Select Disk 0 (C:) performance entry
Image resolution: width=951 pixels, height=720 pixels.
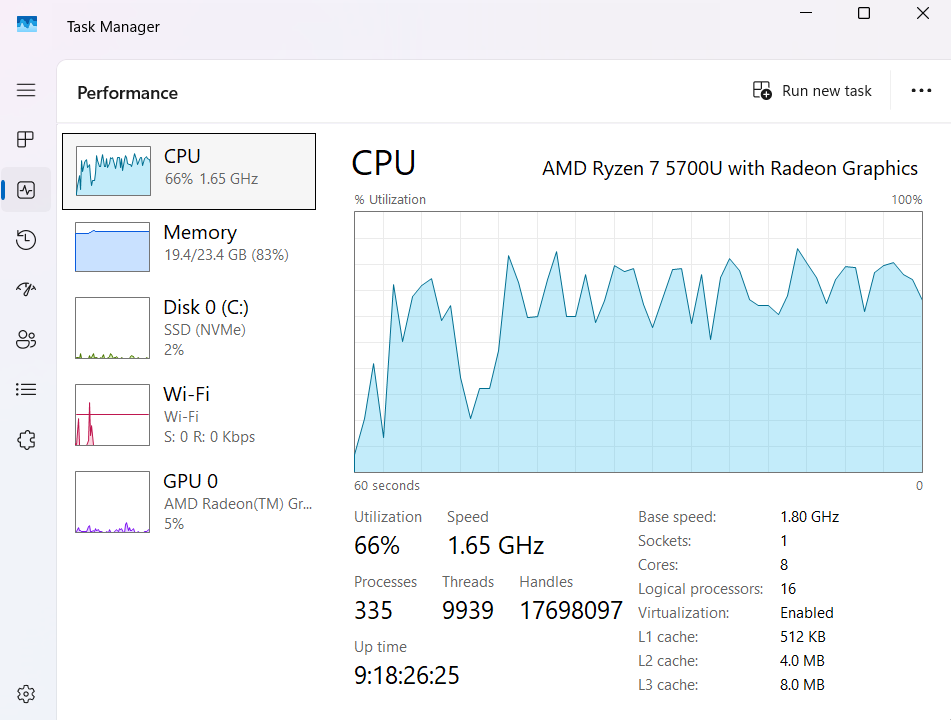click(x=189, y=327)
